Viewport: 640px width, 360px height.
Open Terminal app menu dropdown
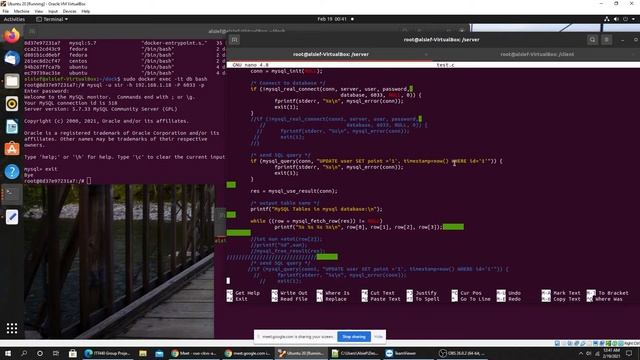pyautogui.click(x=52, y=19)
